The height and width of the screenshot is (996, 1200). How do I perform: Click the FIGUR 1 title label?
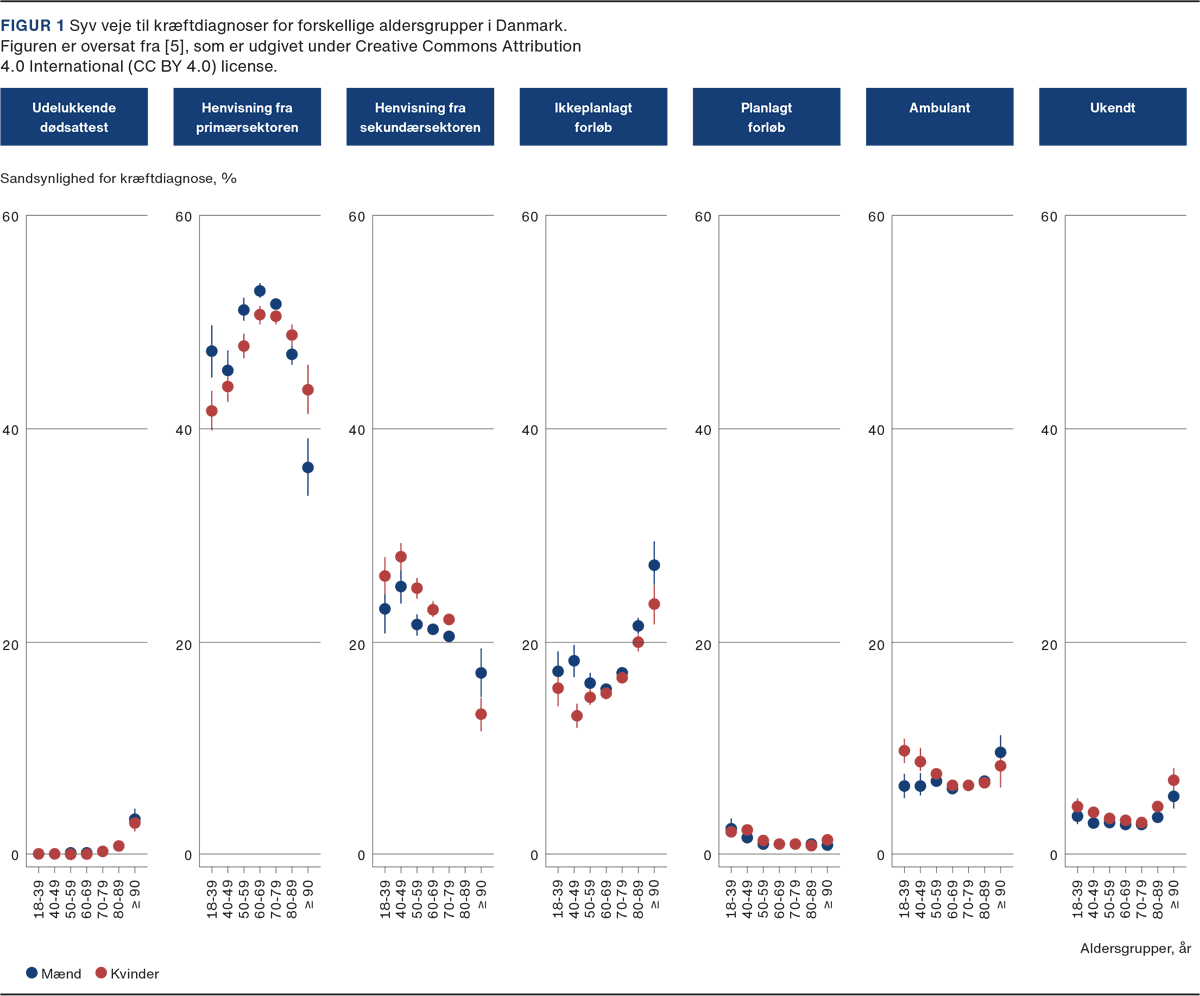click(33, 22)
